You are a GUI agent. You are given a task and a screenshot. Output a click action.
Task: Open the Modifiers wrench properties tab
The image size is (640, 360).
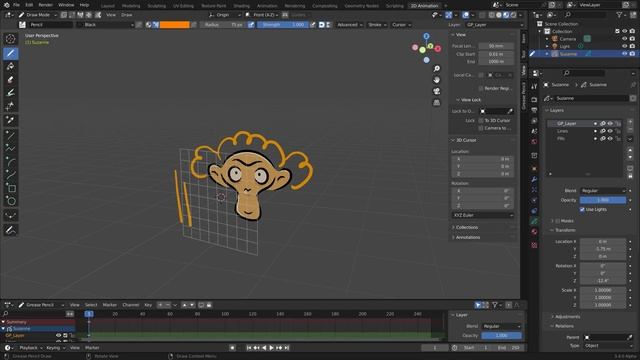tap(534, 180)
